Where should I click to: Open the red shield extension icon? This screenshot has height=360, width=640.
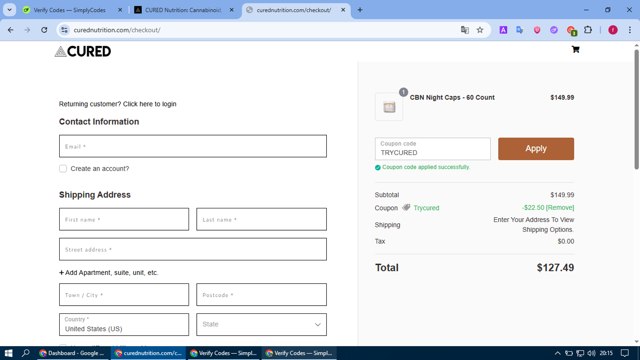pos(537,30)
